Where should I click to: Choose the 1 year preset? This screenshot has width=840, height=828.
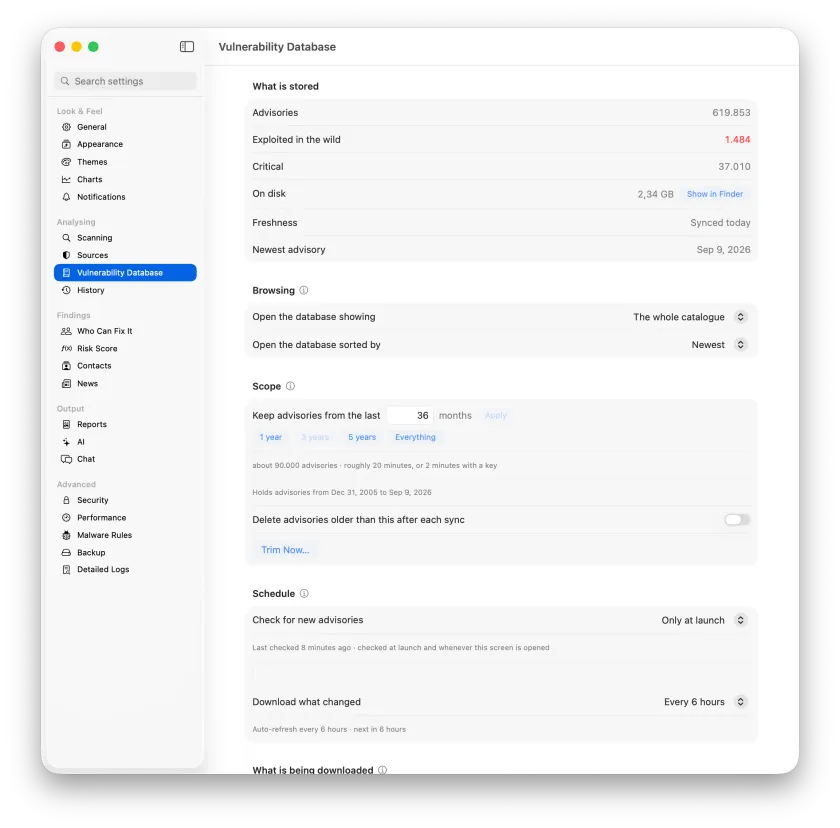271,437
